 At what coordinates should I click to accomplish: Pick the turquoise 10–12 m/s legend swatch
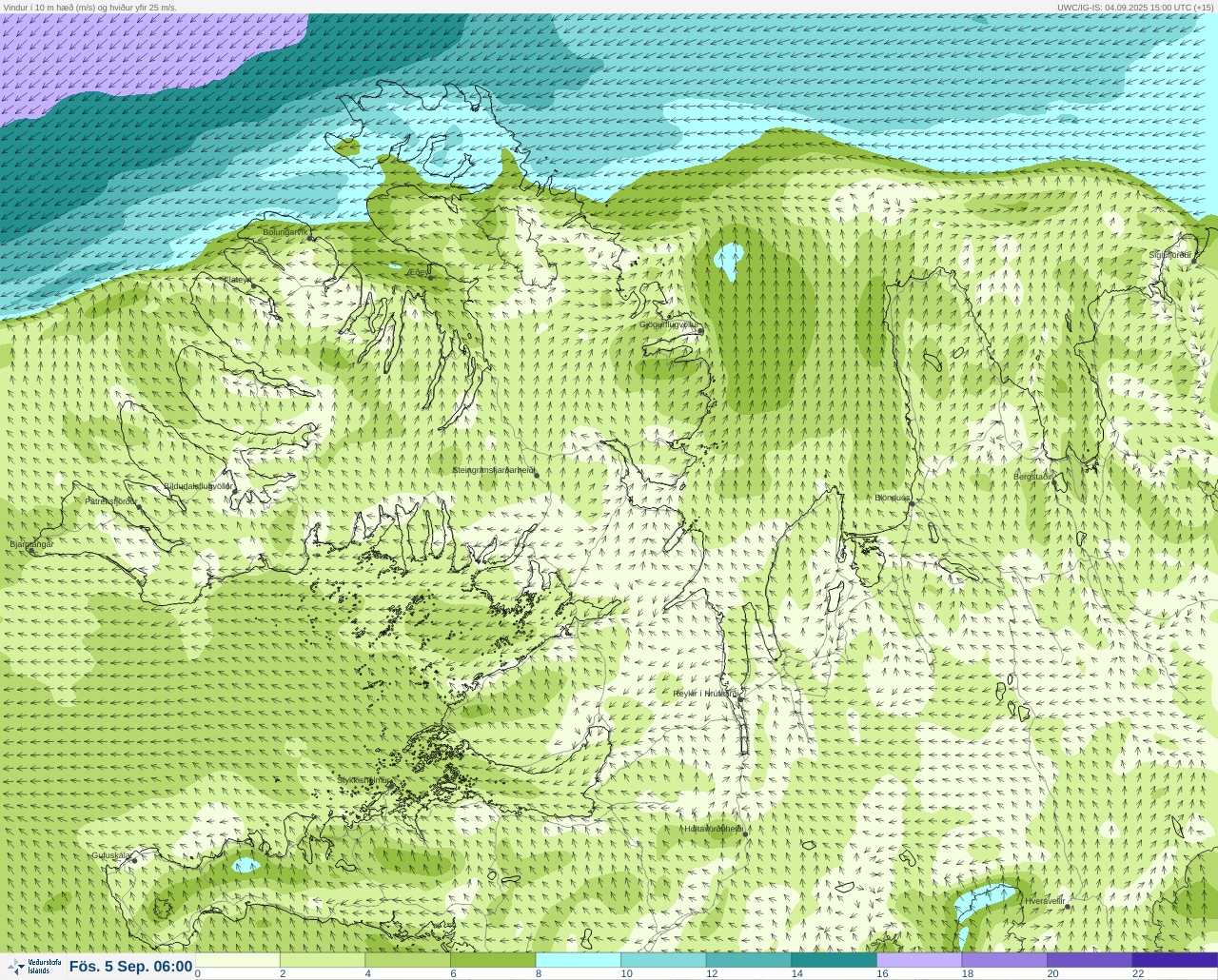pyautogui.click(x=663, y=960)
